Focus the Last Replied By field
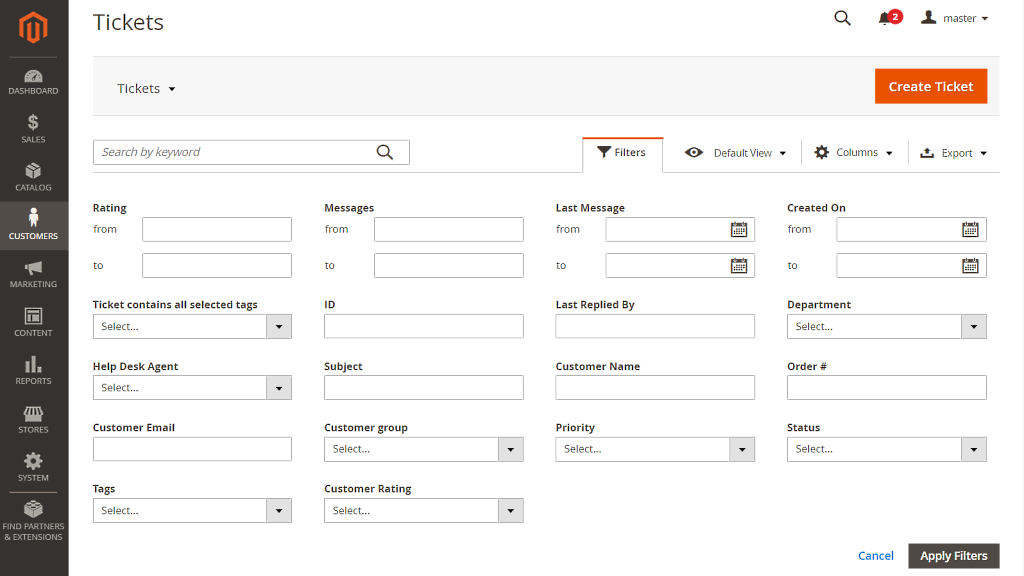 click(655, 327)
